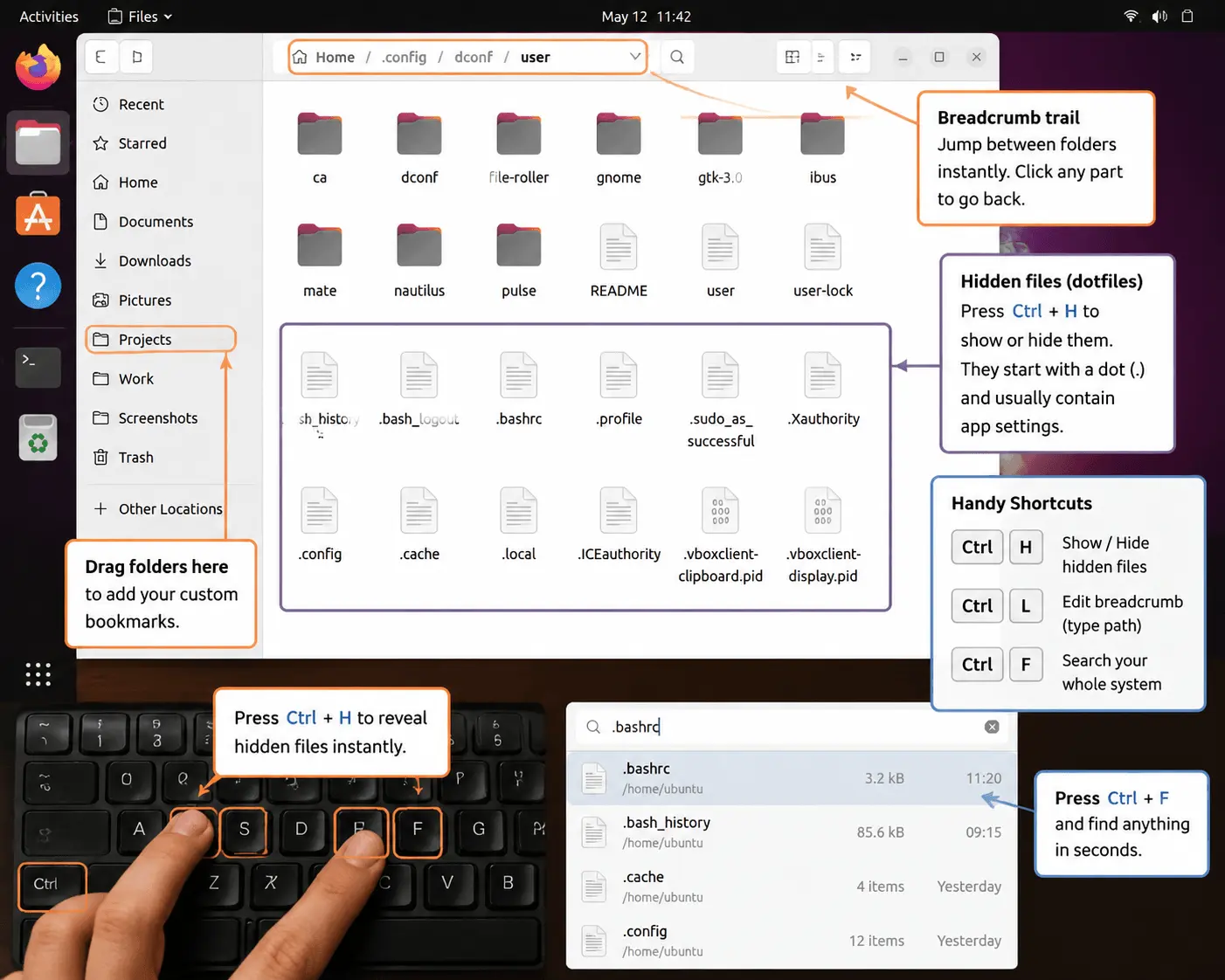Screen dimensions: 1225x980
Task: Select the .profile file
Action: [x=619, y=389]
